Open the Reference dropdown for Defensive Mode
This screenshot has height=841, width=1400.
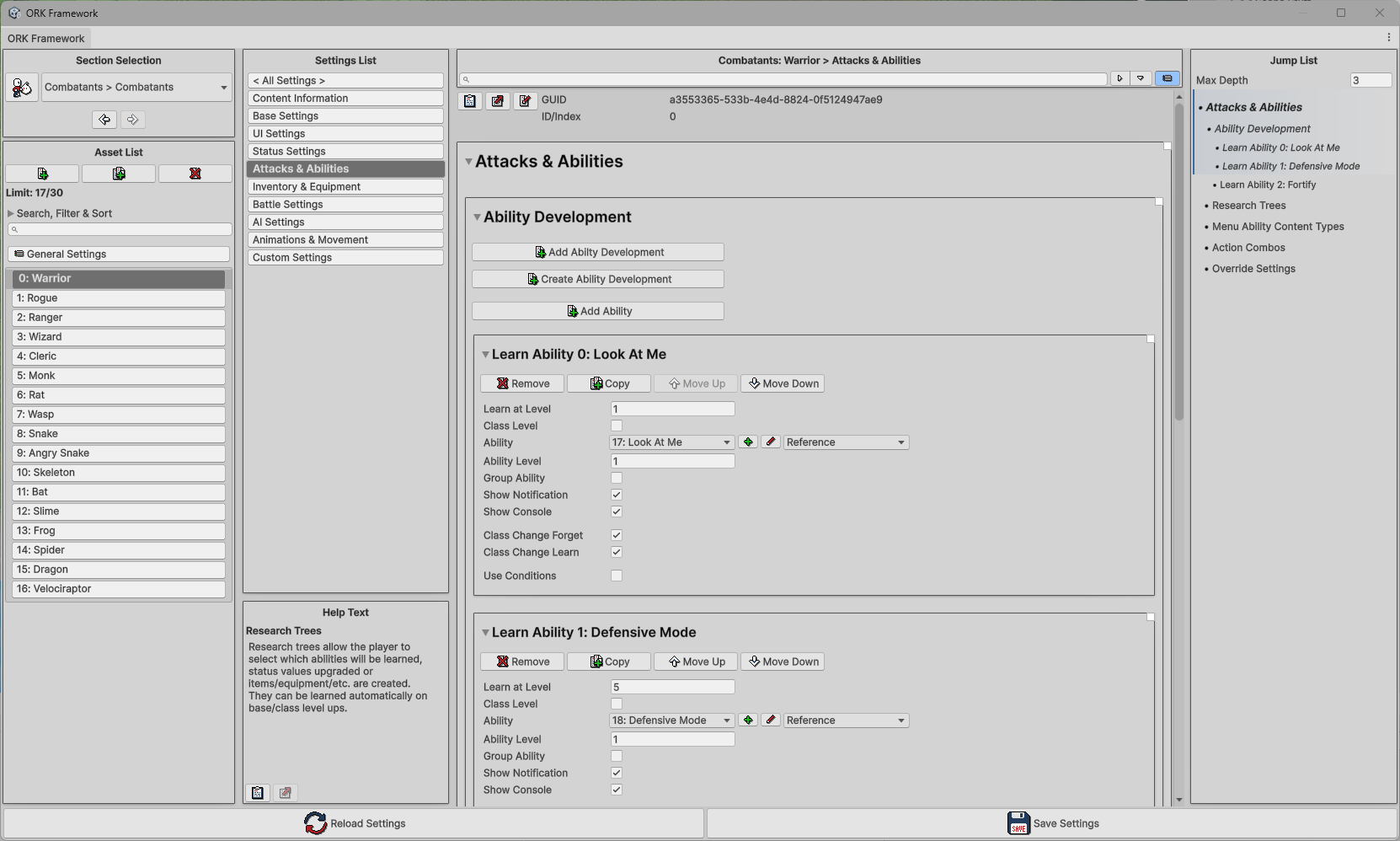click(846, 720)
